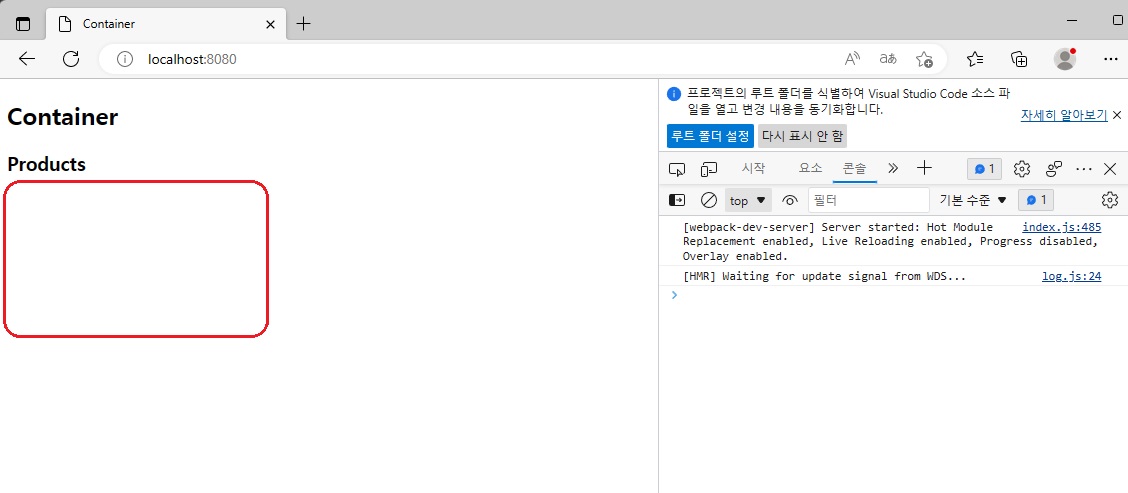
Task: Open the log.js:24 source link
Action: coord(1071,276)
